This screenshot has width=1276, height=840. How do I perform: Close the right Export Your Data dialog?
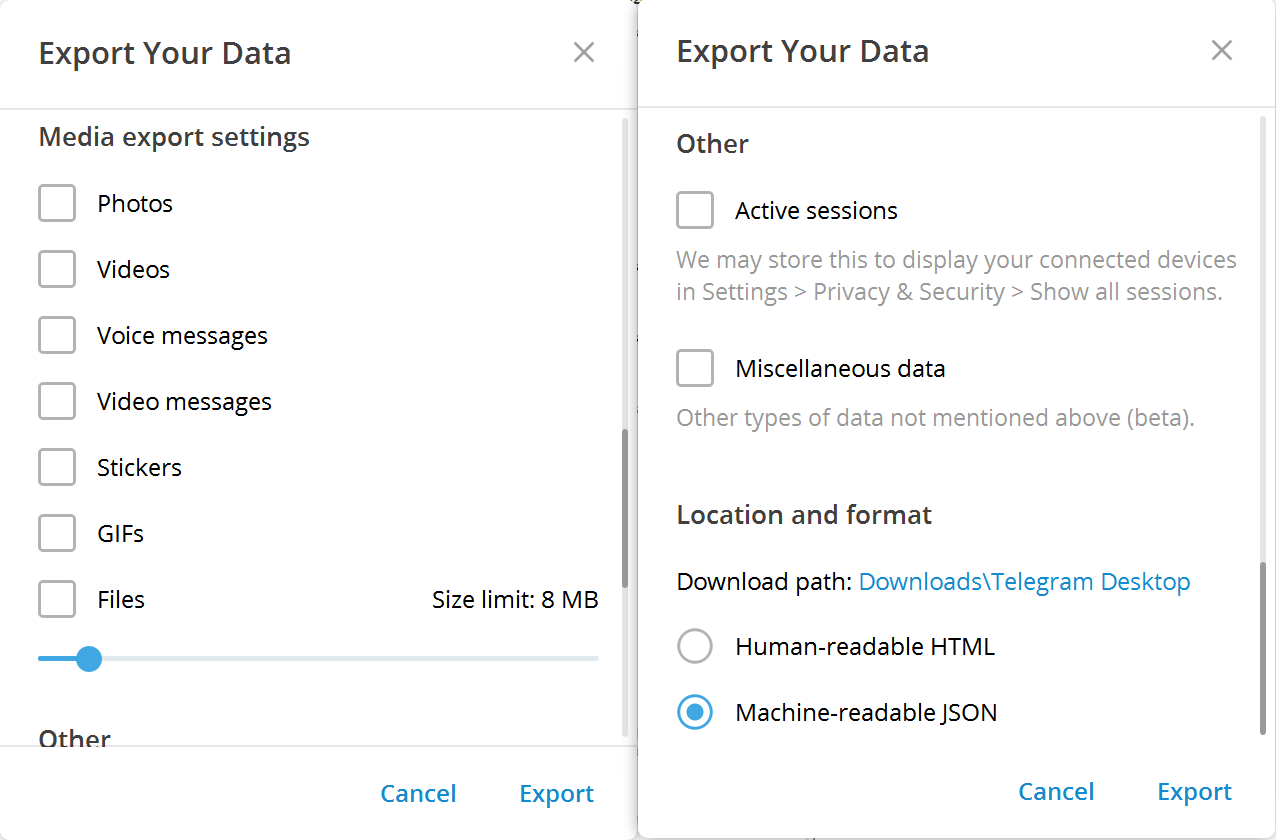(1221, 51)
